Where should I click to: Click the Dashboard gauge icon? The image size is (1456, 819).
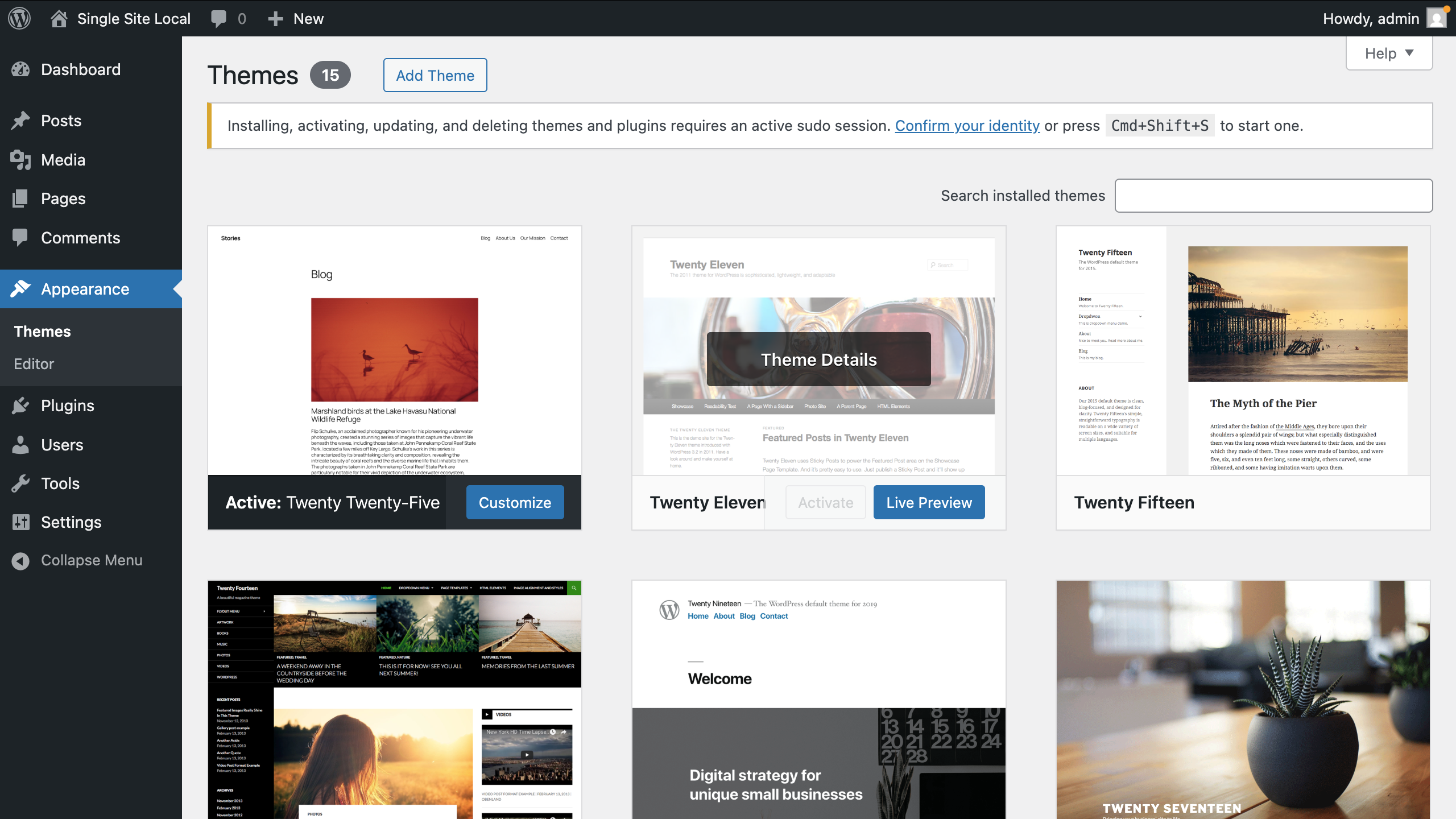tap(20, 69)
